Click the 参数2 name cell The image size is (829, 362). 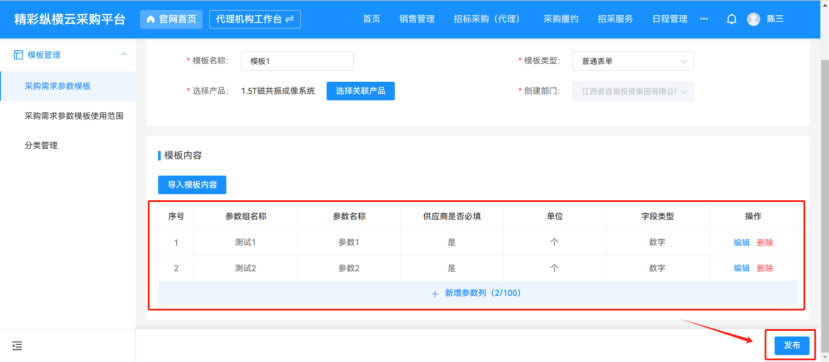[x=349, y=268]
